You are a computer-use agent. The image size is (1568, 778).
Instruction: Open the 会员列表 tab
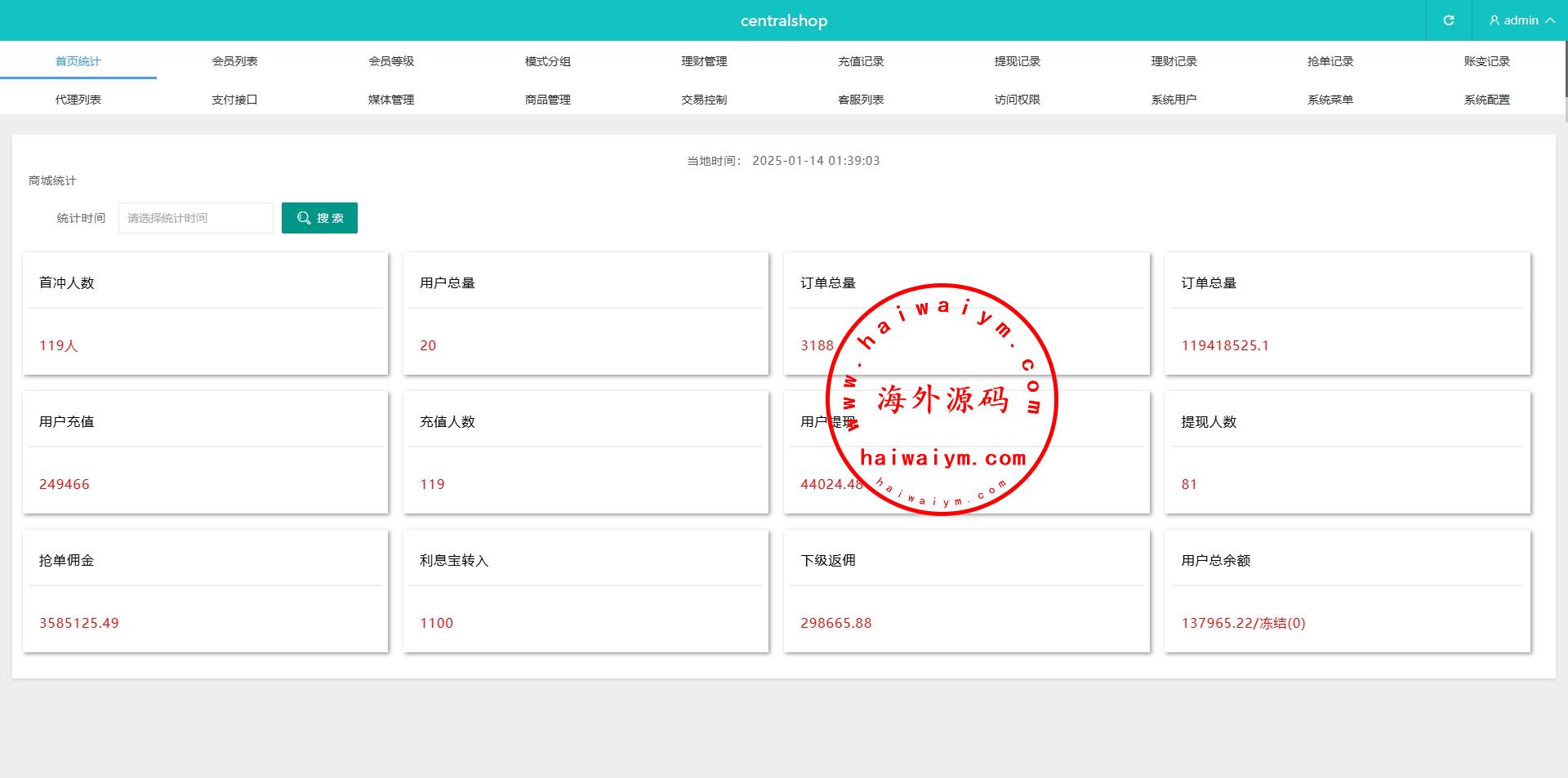point(234,61)
